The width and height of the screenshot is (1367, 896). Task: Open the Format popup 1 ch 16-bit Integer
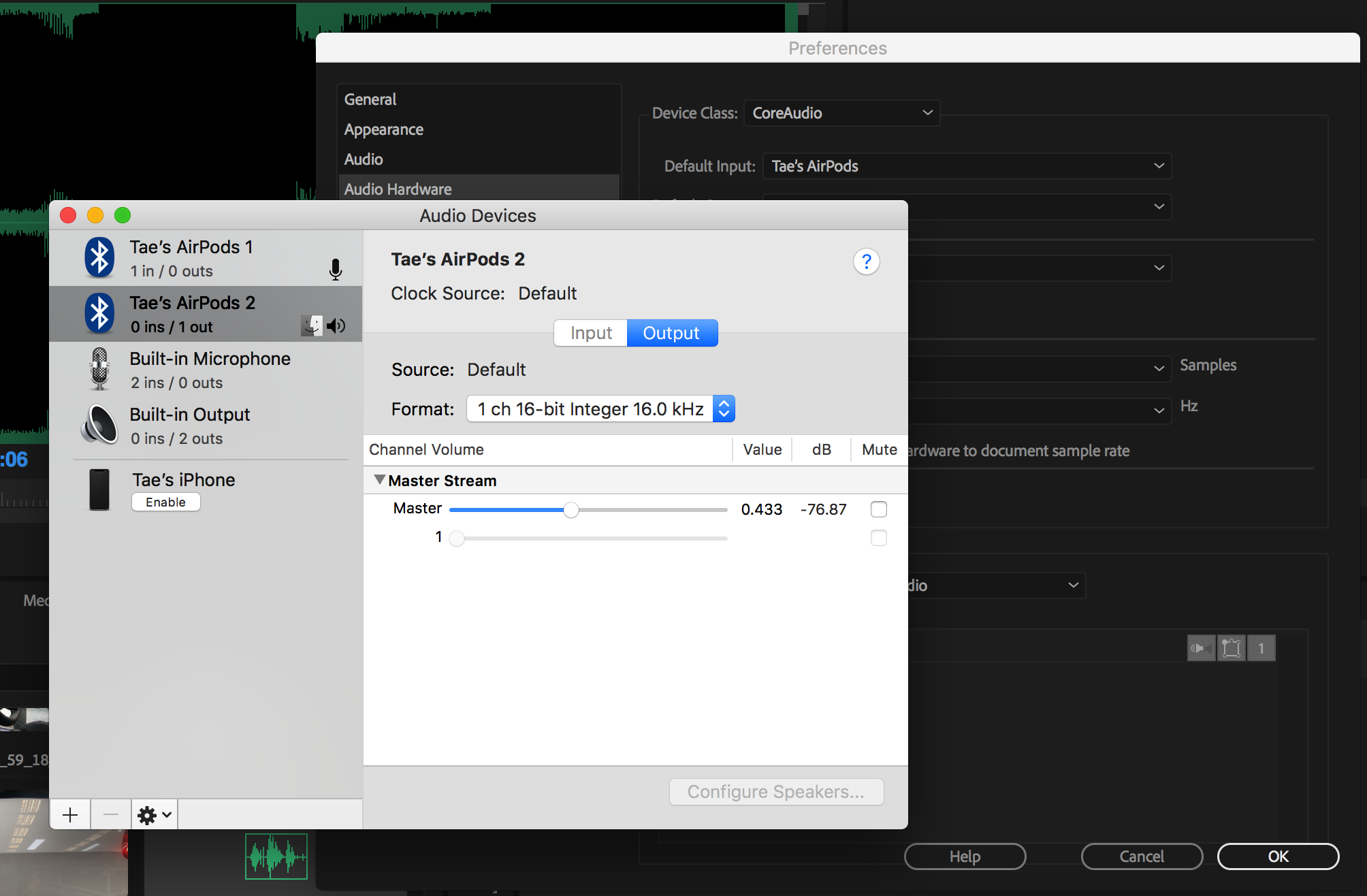600,409
